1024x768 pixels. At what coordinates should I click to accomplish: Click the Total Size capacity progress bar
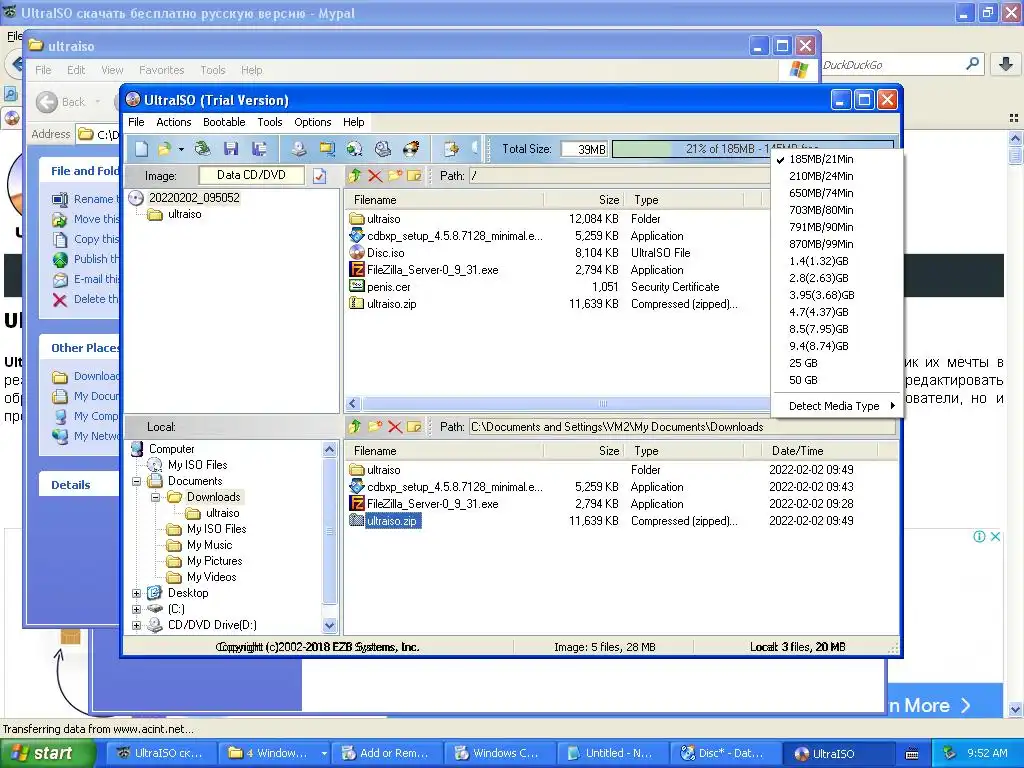(752, 149)
